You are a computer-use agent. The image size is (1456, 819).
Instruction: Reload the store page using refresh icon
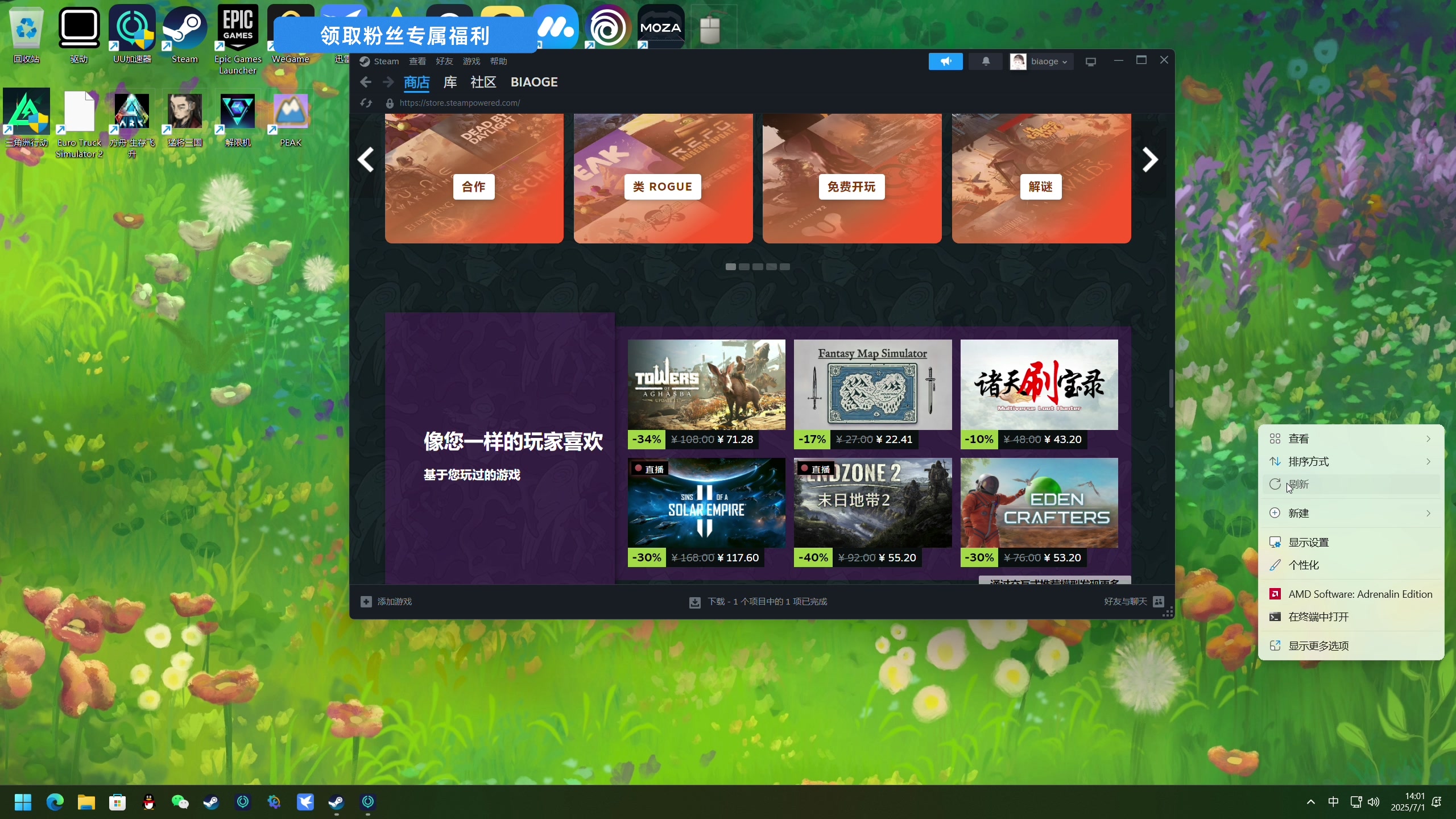[x=366, y=103]
